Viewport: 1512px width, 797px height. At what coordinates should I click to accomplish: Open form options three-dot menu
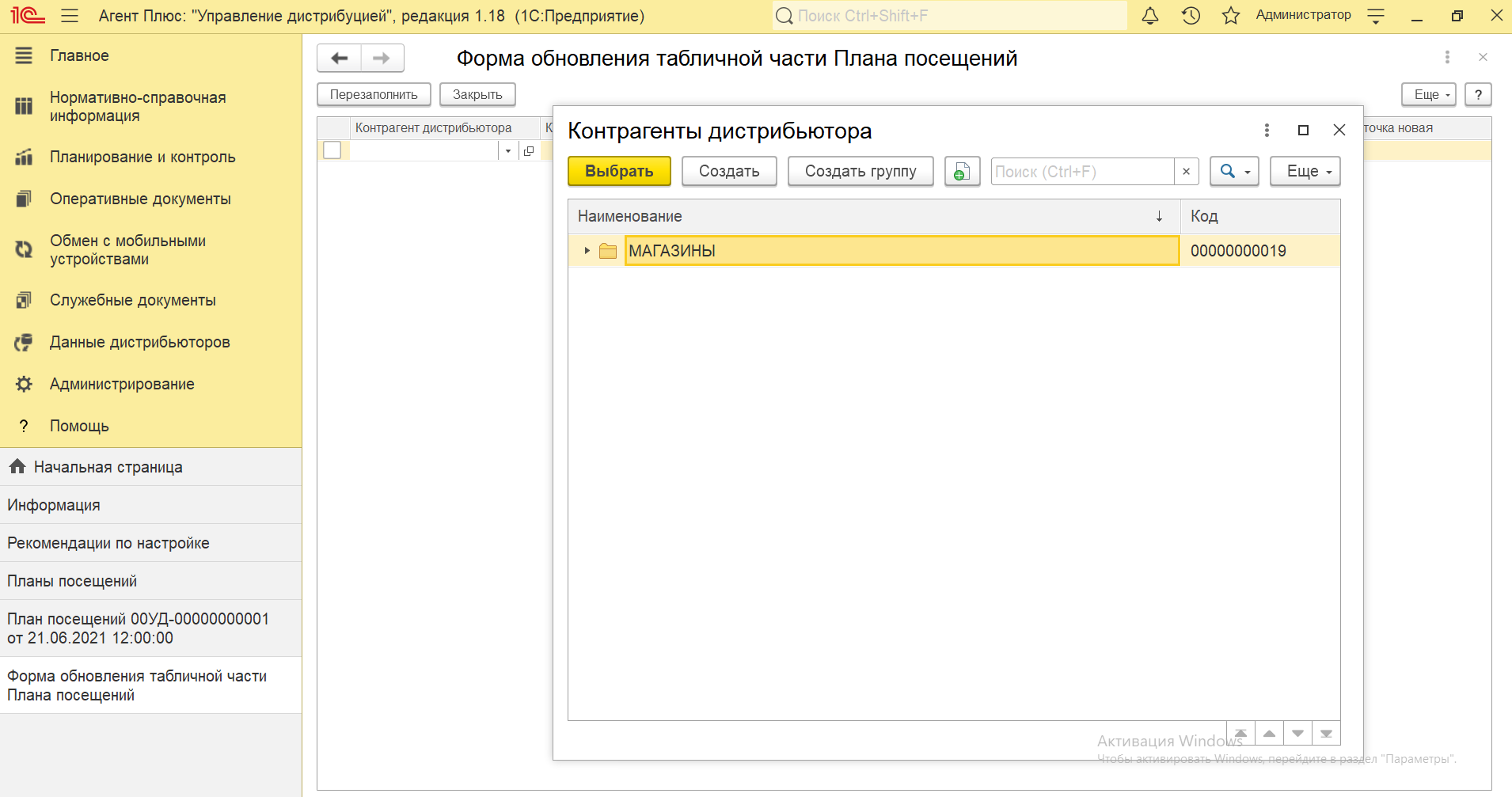pos(1447,57)
